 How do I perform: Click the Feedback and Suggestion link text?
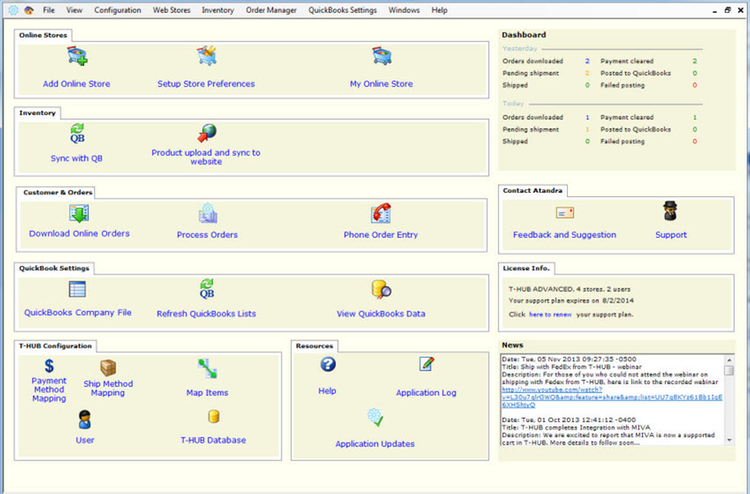[x=564, y=235]
